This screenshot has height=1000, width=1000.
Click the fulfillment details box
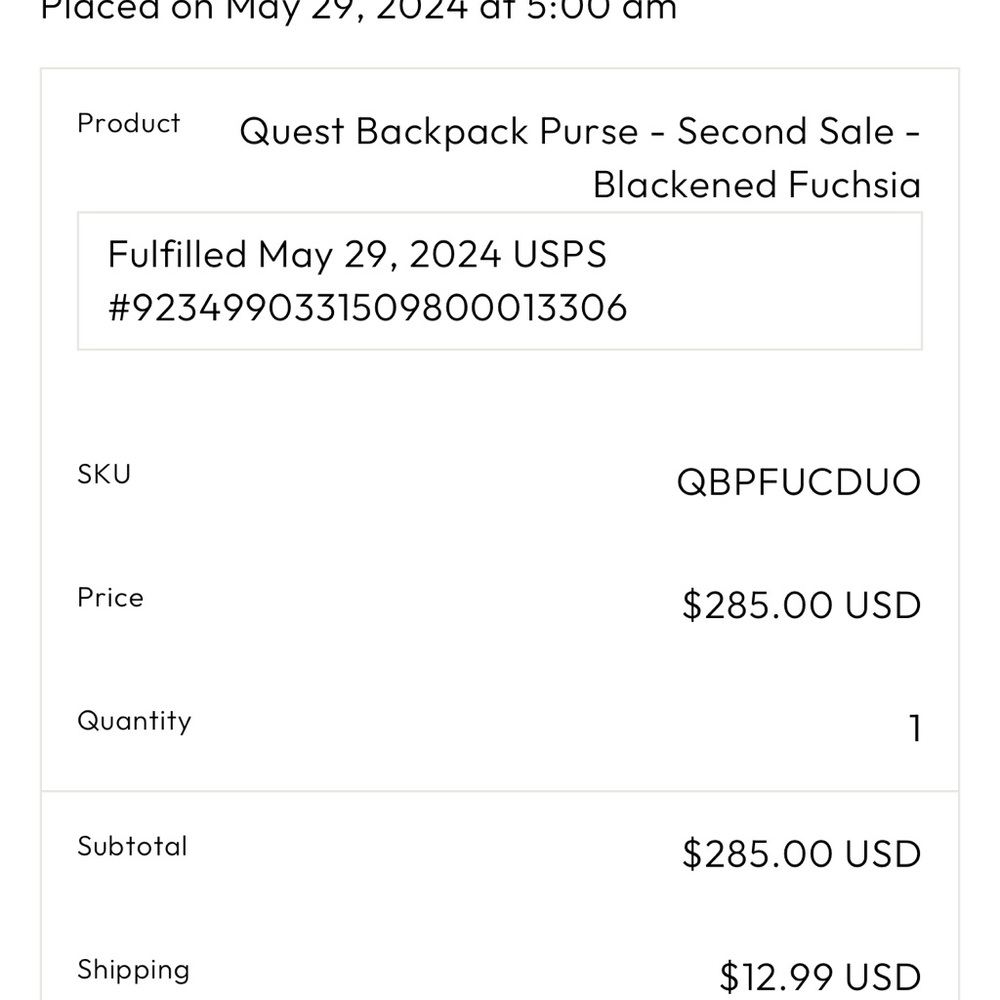tap(500, 281)
